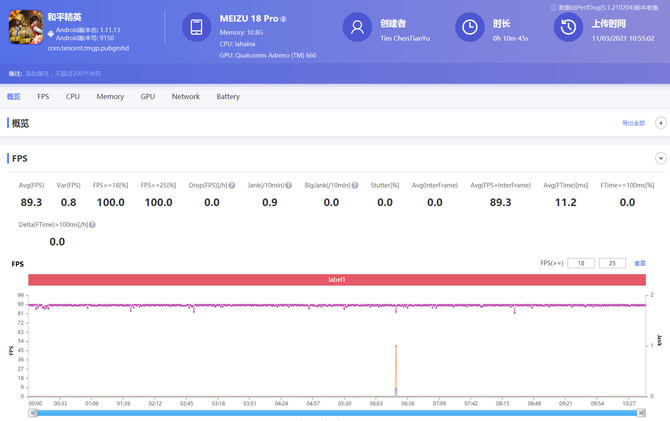670x421 pixels.
Task: Open help icon next to Drop(FPS)
Action: (x=232, y=185)
